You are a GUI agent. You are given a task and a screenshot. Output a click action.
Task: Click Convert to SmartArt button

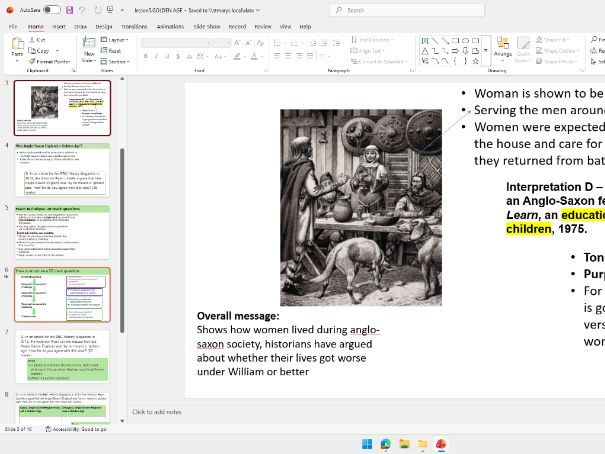(x=379, y=61)
